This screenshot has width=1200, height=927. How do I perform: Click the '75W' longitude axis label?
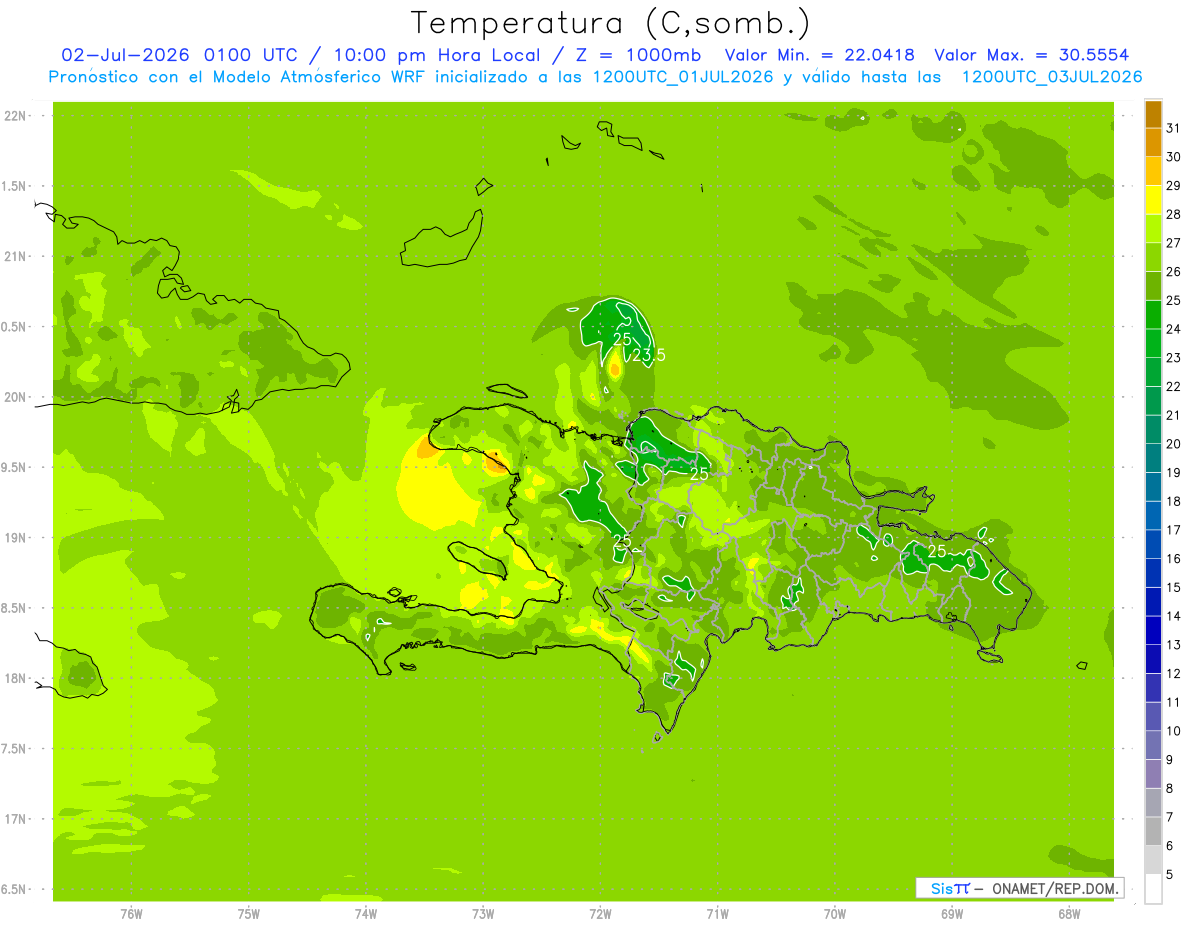click(249, 914)
